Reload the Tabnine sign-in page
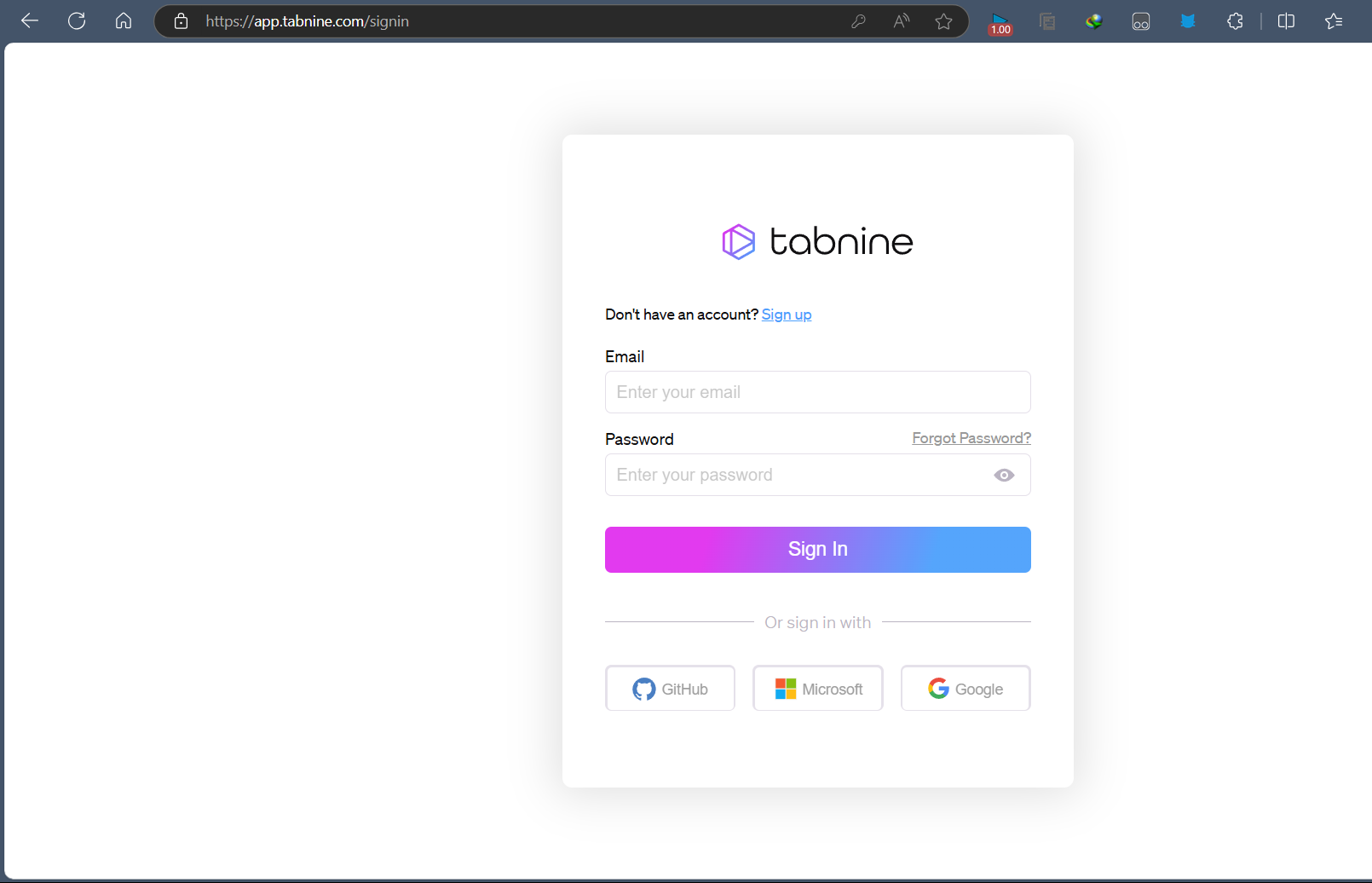The height and width of the screenshot is (883, 1372). point(77,21)
